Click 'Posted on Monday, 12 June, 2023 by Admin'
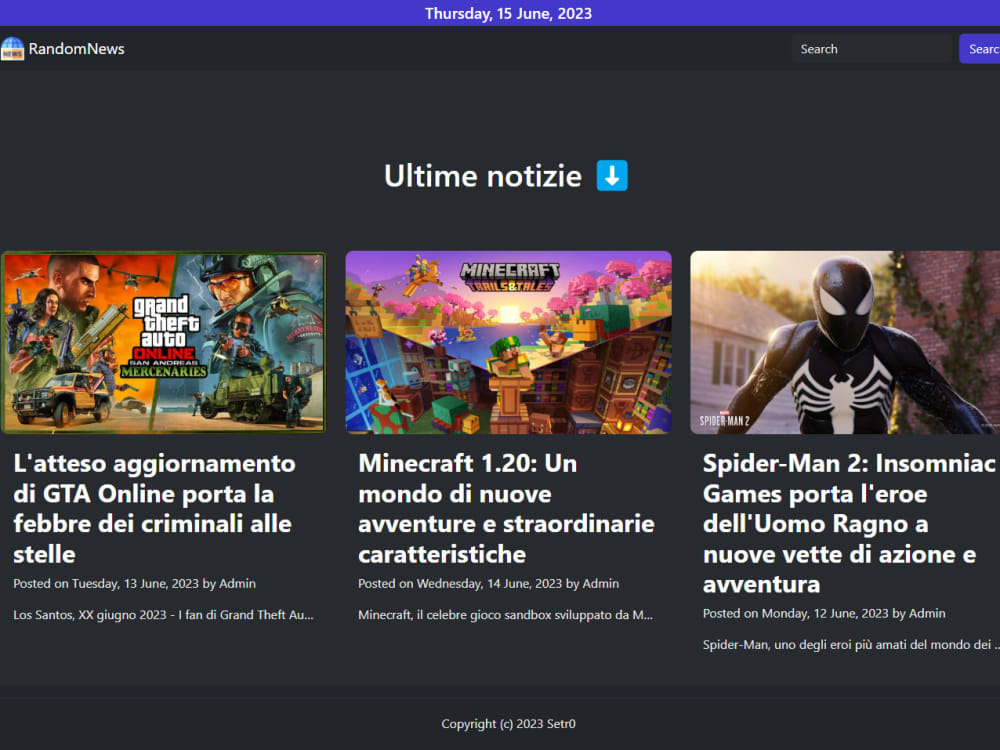Viewport: 1000px width, 750px height. point(824,614)
